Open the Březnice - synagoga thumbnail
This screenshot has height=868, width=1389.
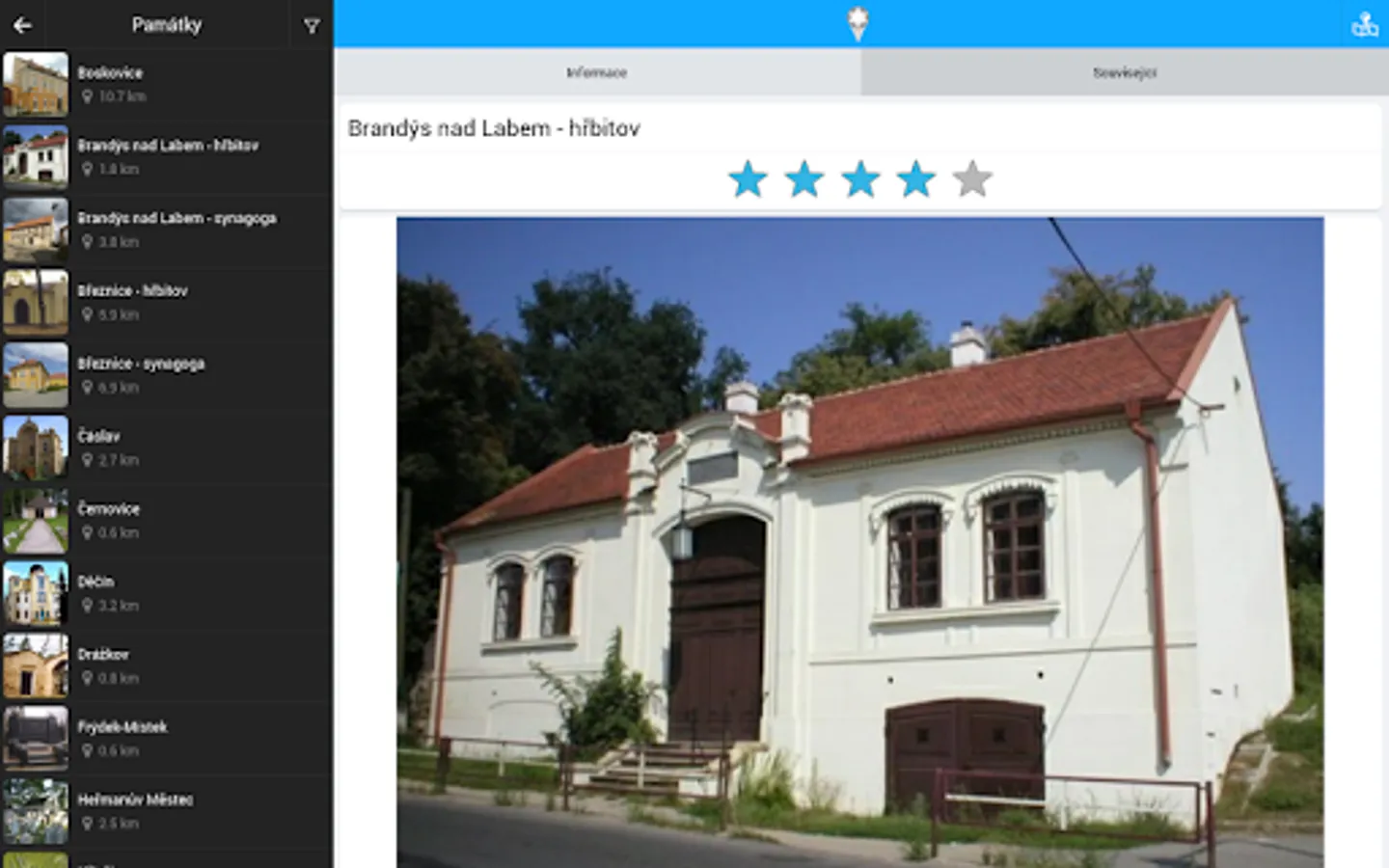[36, 374]
